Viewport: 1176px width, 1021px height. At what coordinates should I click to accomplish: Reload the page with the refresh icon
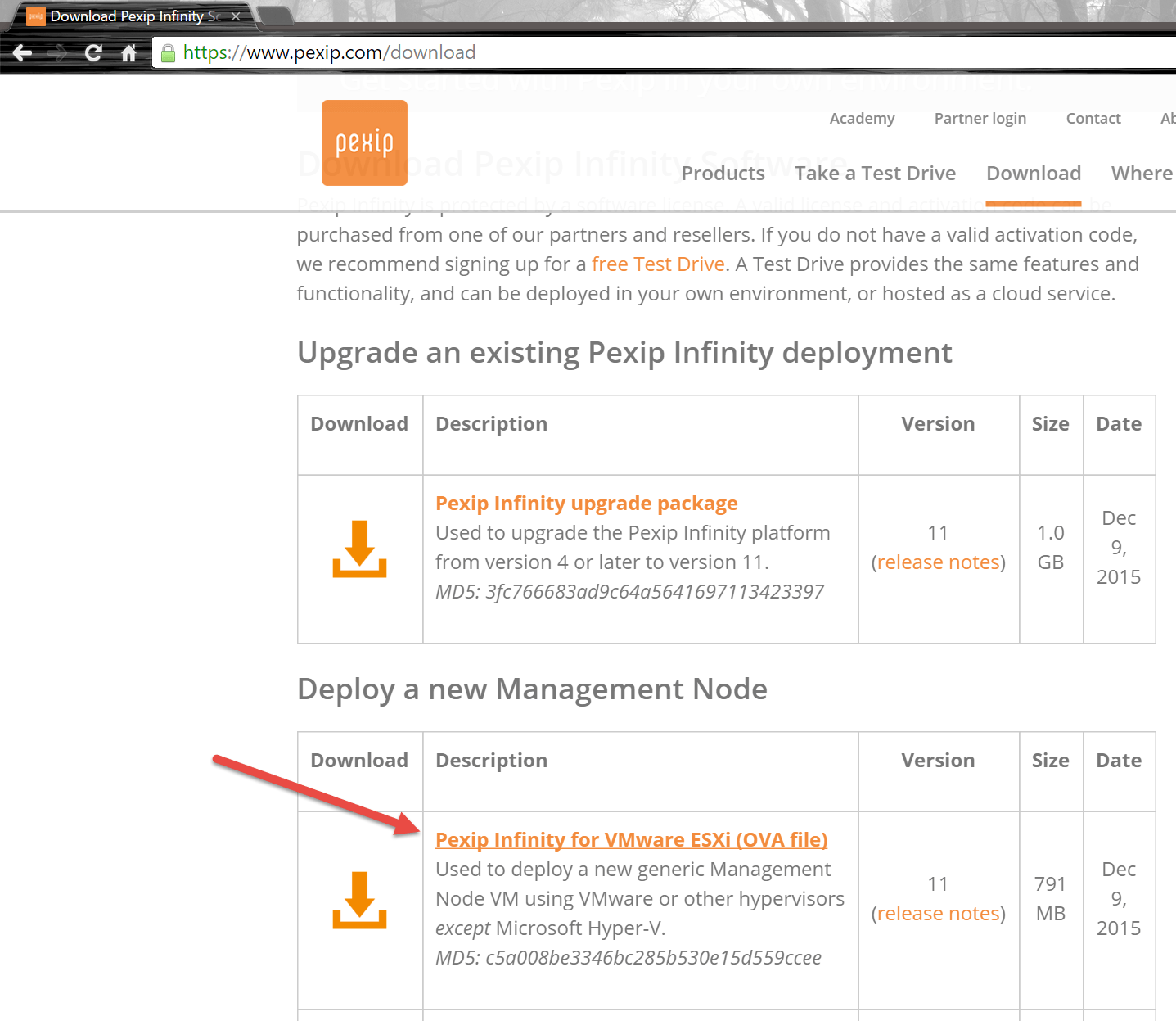(x=92, y=52)
